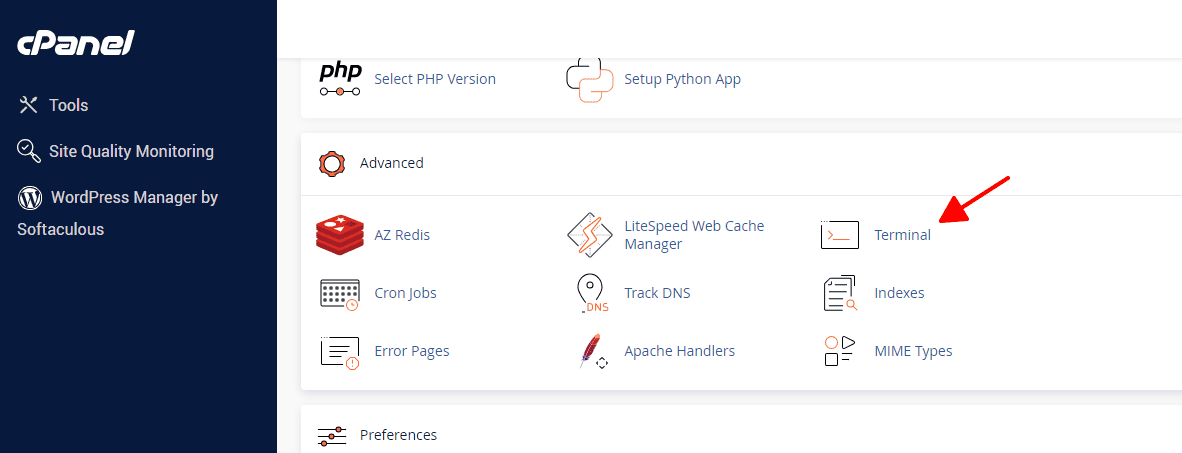Open the Indexes icon
The width and height of the screenshot is (1182, 453).
840,293
